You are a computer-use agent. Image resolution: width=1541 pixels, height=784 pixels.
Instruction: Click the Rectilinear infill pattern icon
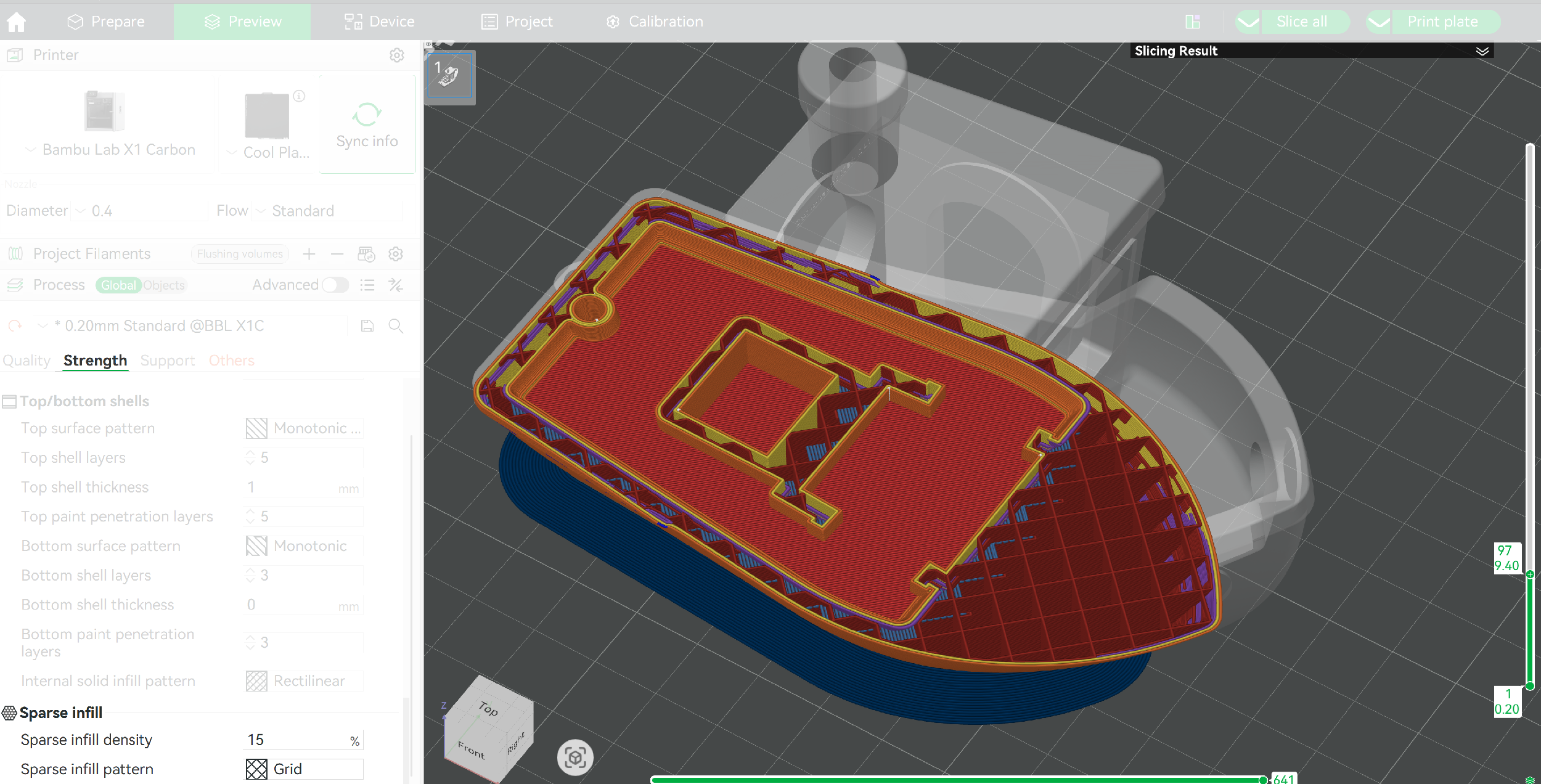pyautogui.click(x=256, y=681)
